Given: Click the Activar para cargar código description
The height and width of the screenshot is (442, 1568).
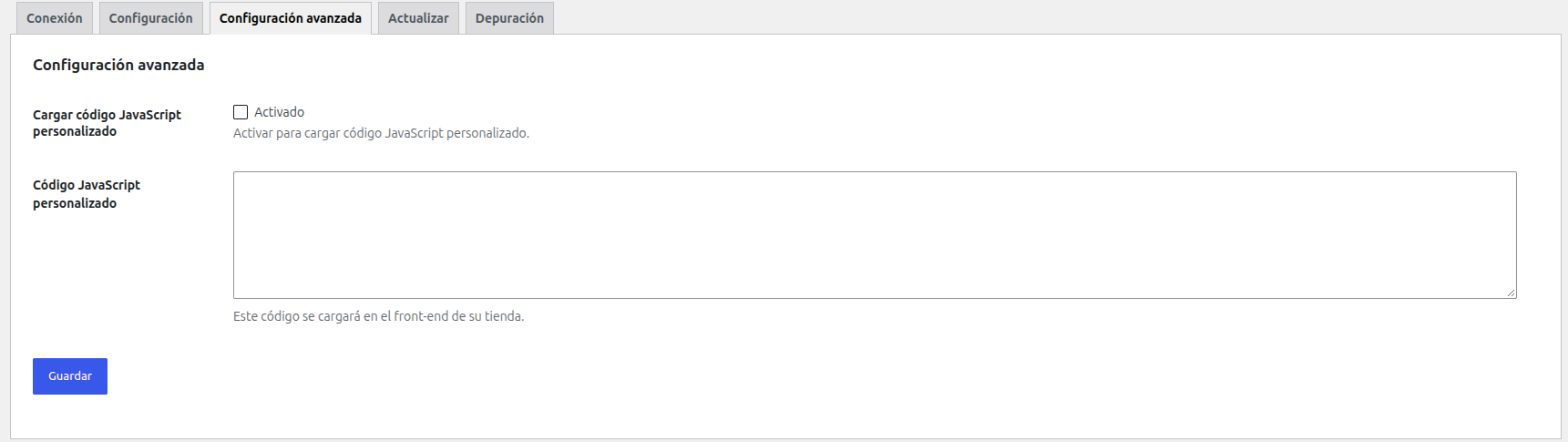Looking at the screenshot, I should (381, 133).
